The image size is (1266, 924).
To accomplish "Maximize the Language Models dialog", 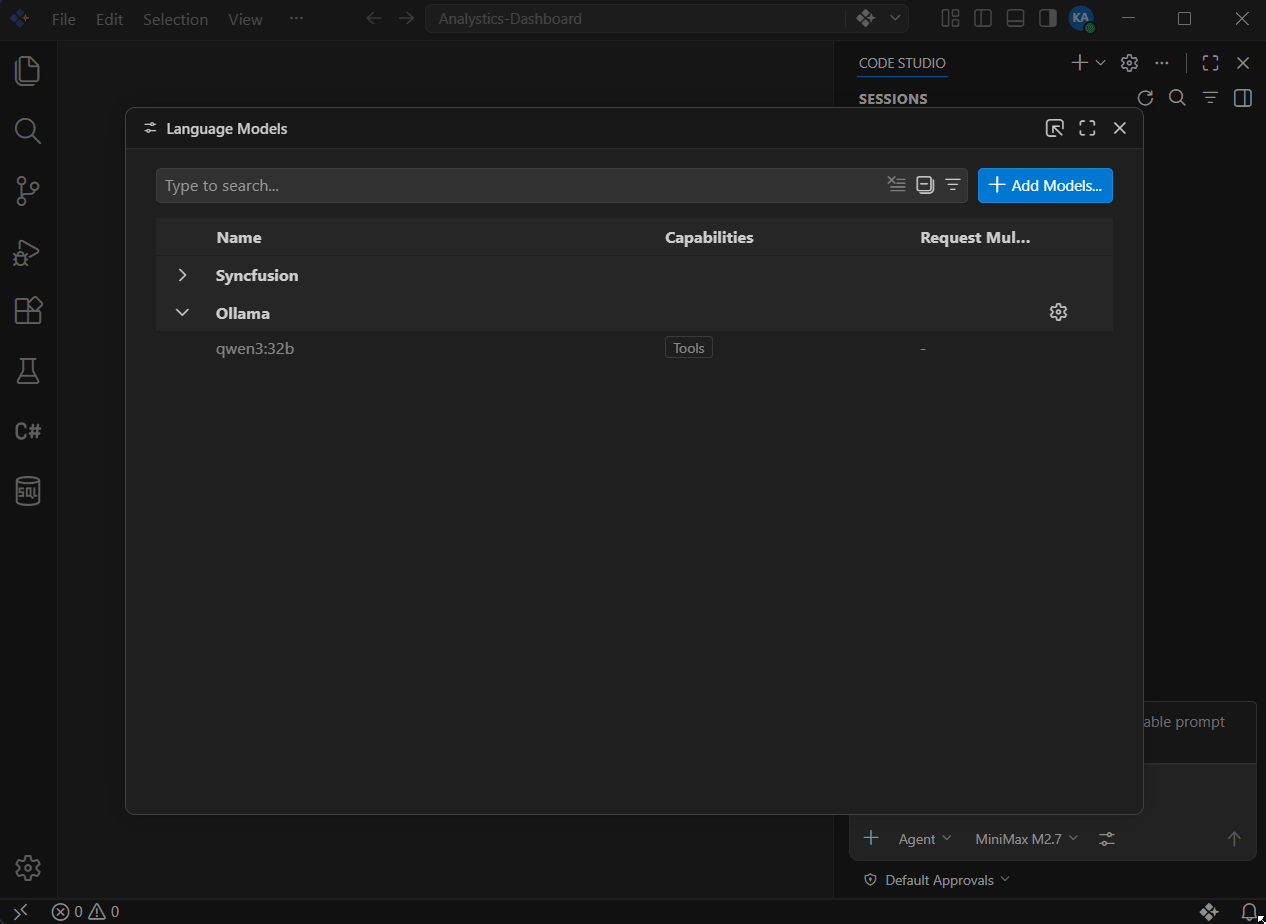I will (1087, 128).
